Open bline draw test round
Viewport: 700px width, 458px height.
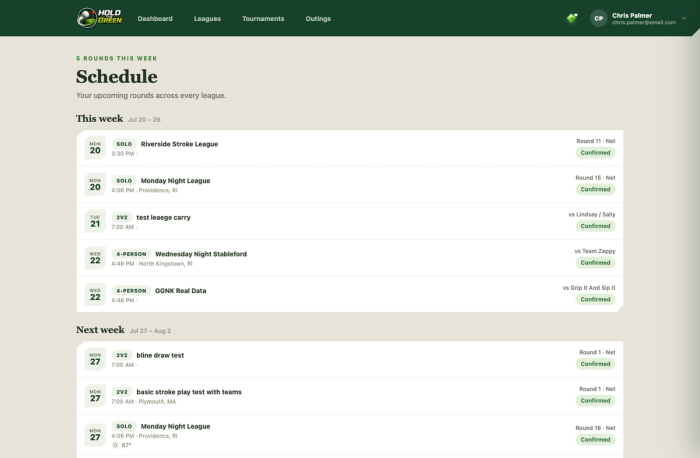click(x=350, y=359)
